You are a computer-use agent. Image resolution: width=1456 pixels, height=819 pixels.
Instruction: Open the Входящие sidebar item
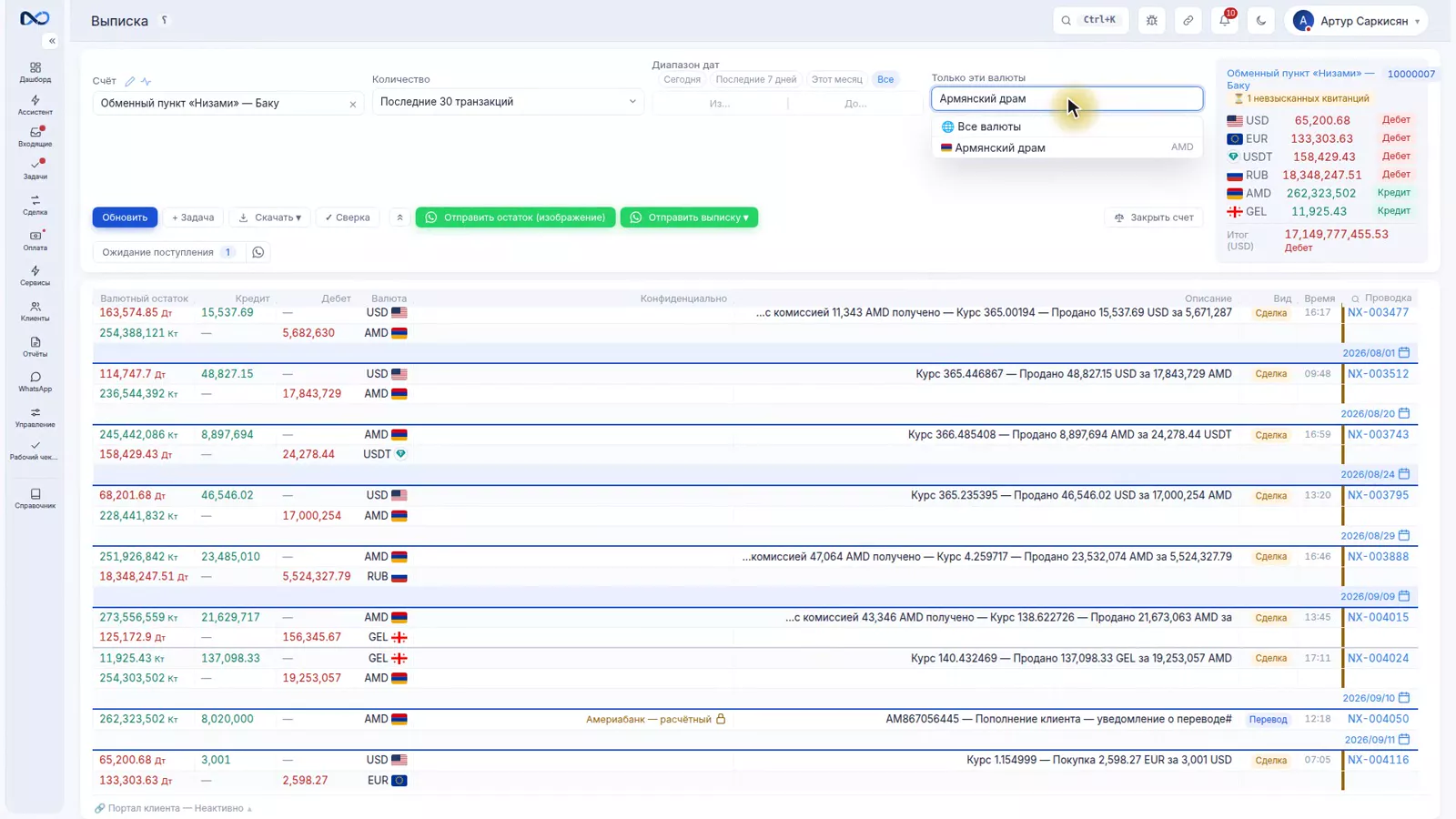point(35,137)
